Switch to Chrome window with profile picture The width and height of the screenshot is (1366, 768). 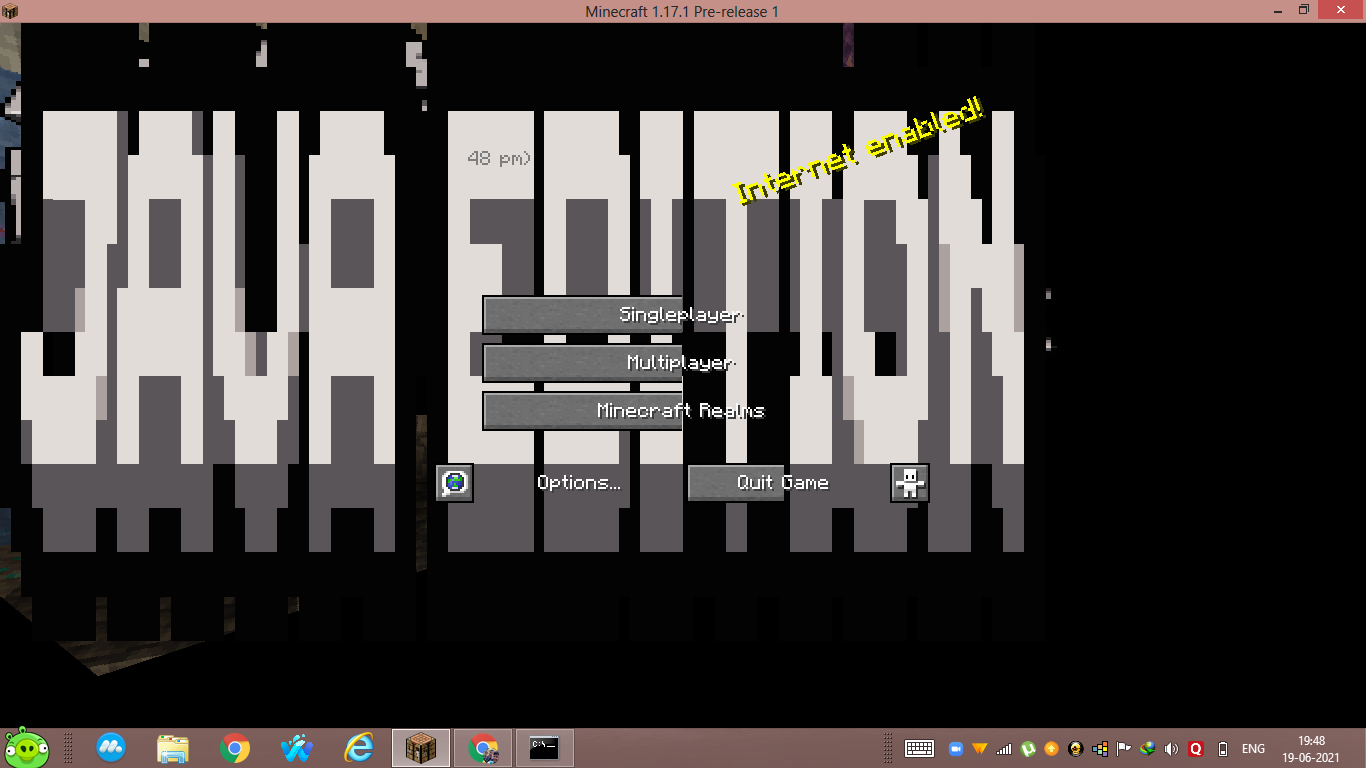[483, 747]
